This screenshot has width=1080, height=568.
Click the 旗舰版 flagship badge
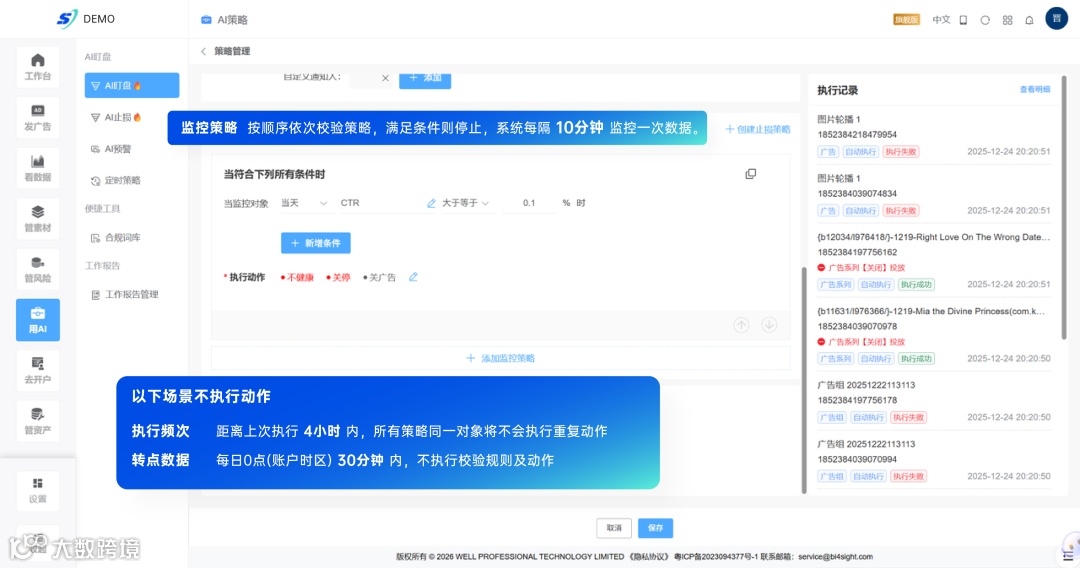[906, 20]
